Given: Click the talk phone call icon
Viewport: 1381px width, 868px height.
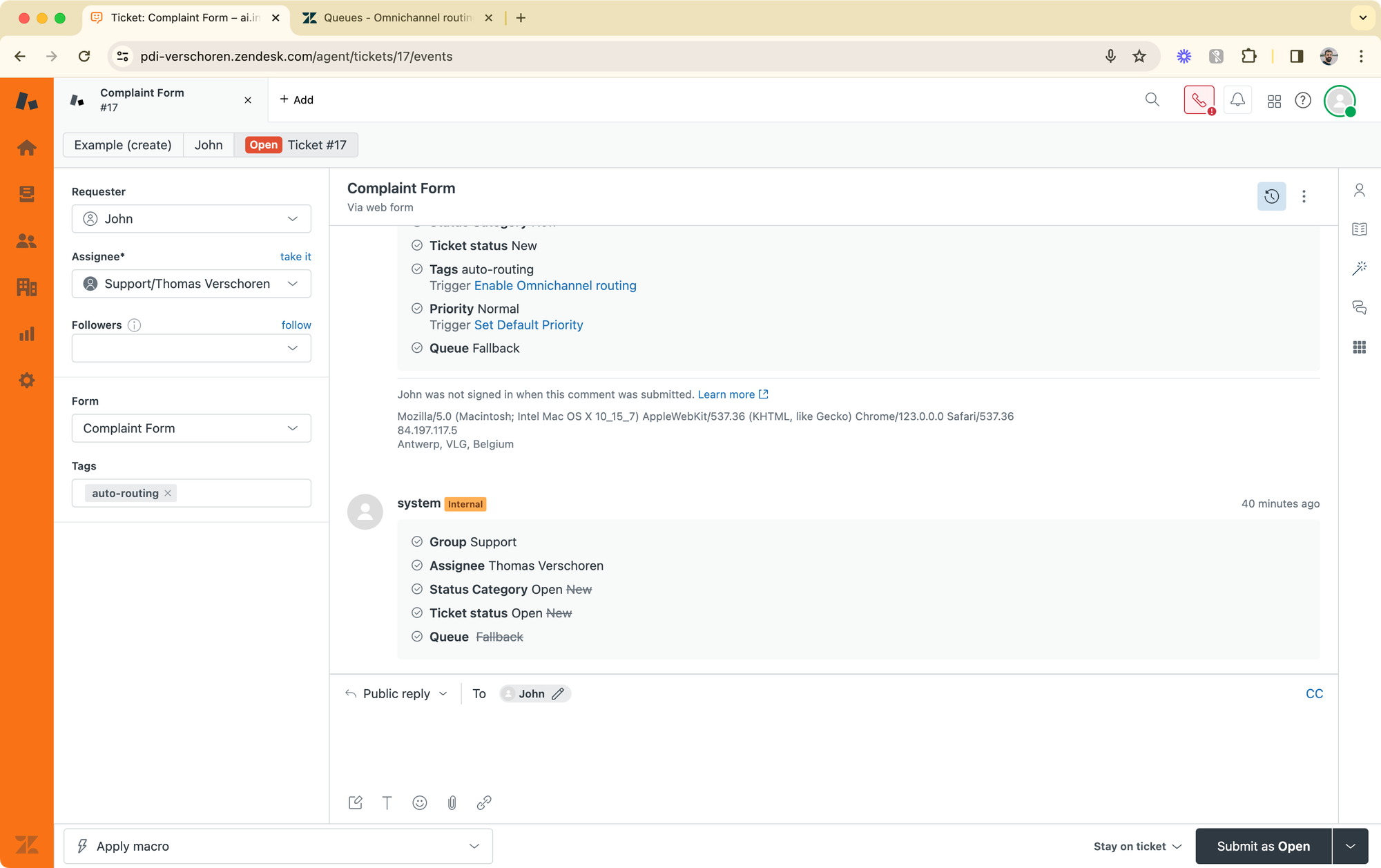Looking at the screenshot, I should (1199, 100).
